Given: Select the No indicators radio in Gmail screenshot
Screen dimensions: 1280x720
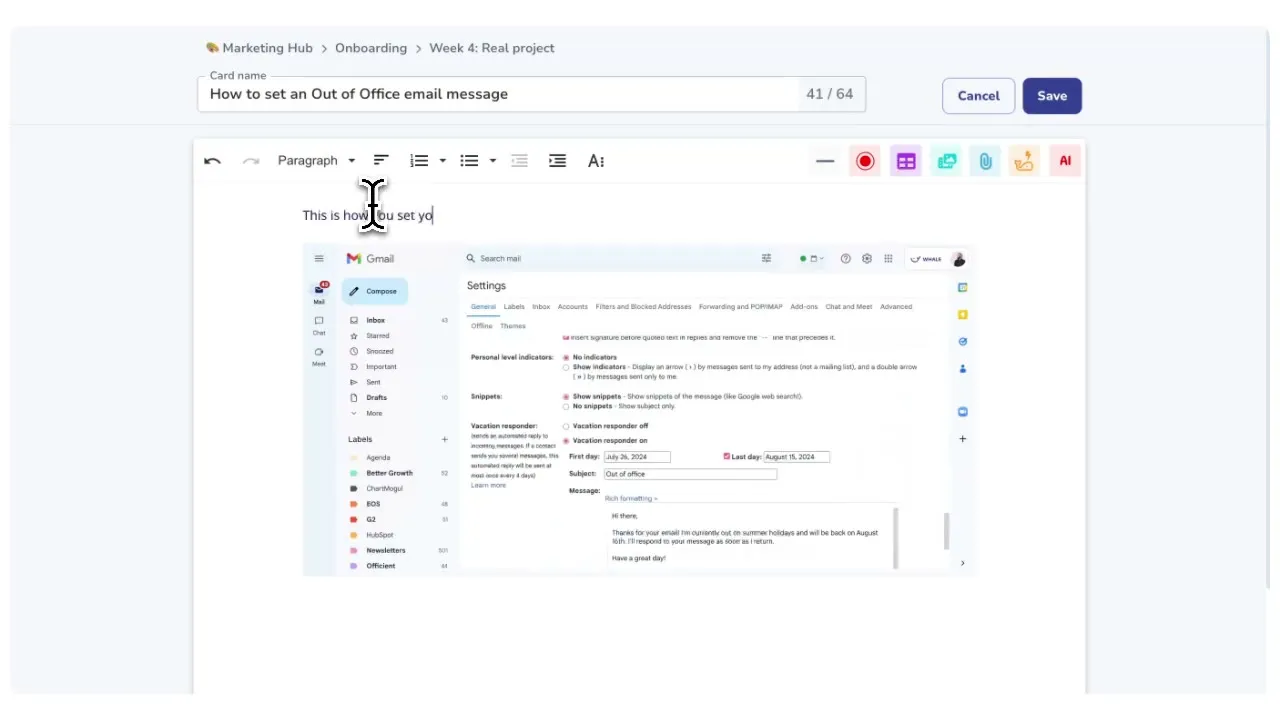Looking at the screenshot, I should (x=566, y=357).
